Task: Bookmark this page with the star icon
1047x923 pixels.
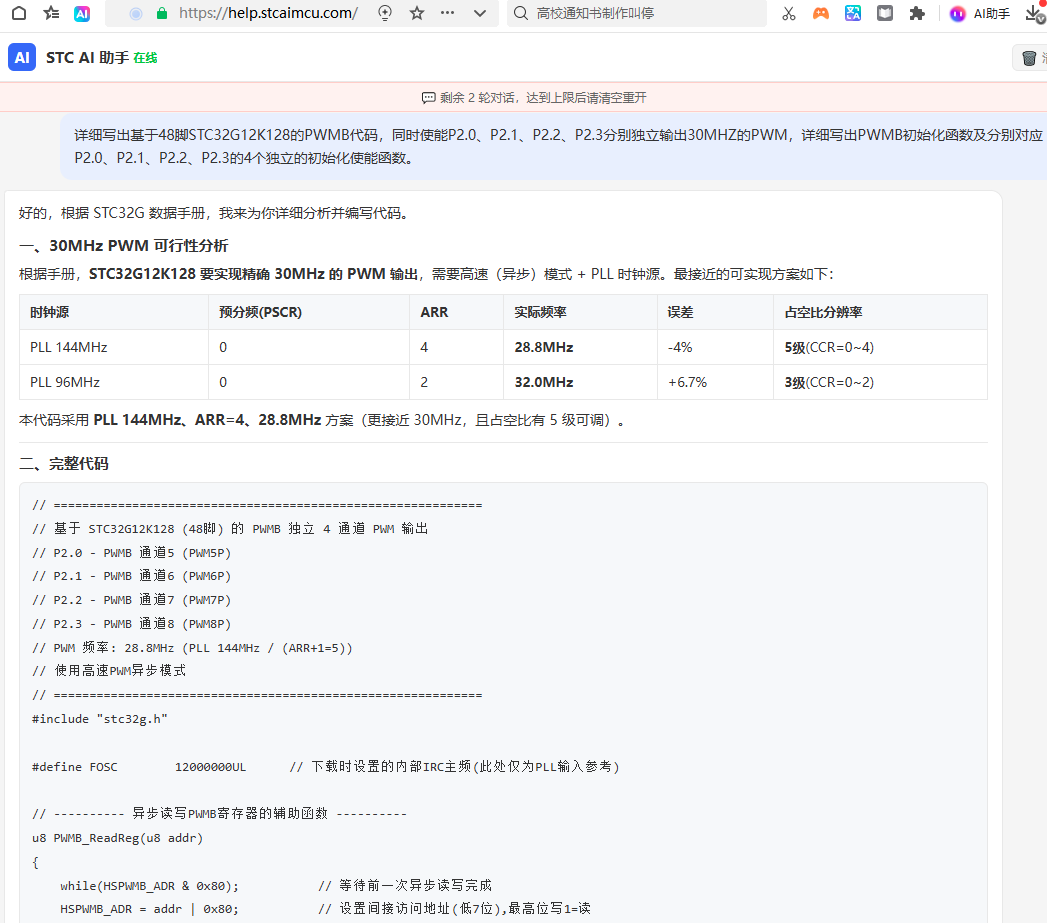Action: coord(417,13)
